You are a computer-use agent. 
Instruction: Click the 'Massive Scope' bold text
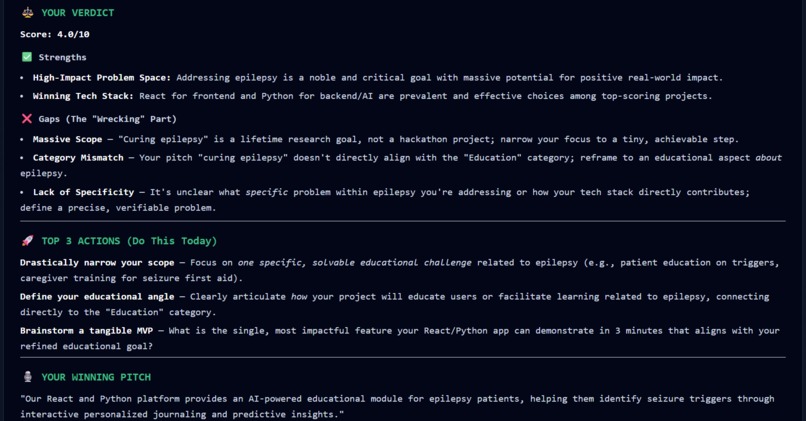point(67,139)
